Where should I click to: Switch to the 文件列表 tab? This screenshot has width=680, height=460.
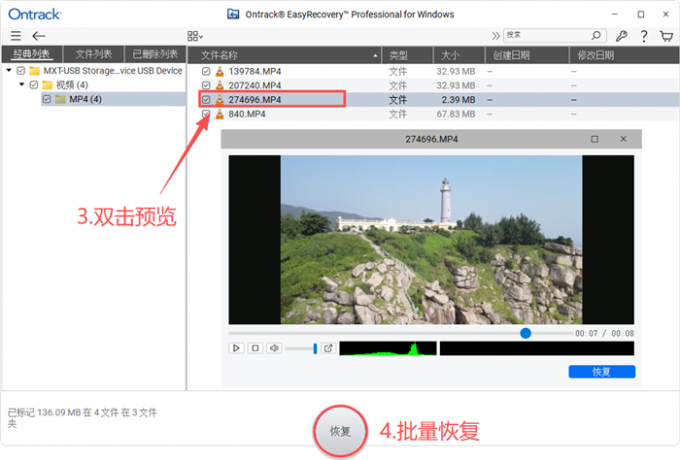pos(94,55)
